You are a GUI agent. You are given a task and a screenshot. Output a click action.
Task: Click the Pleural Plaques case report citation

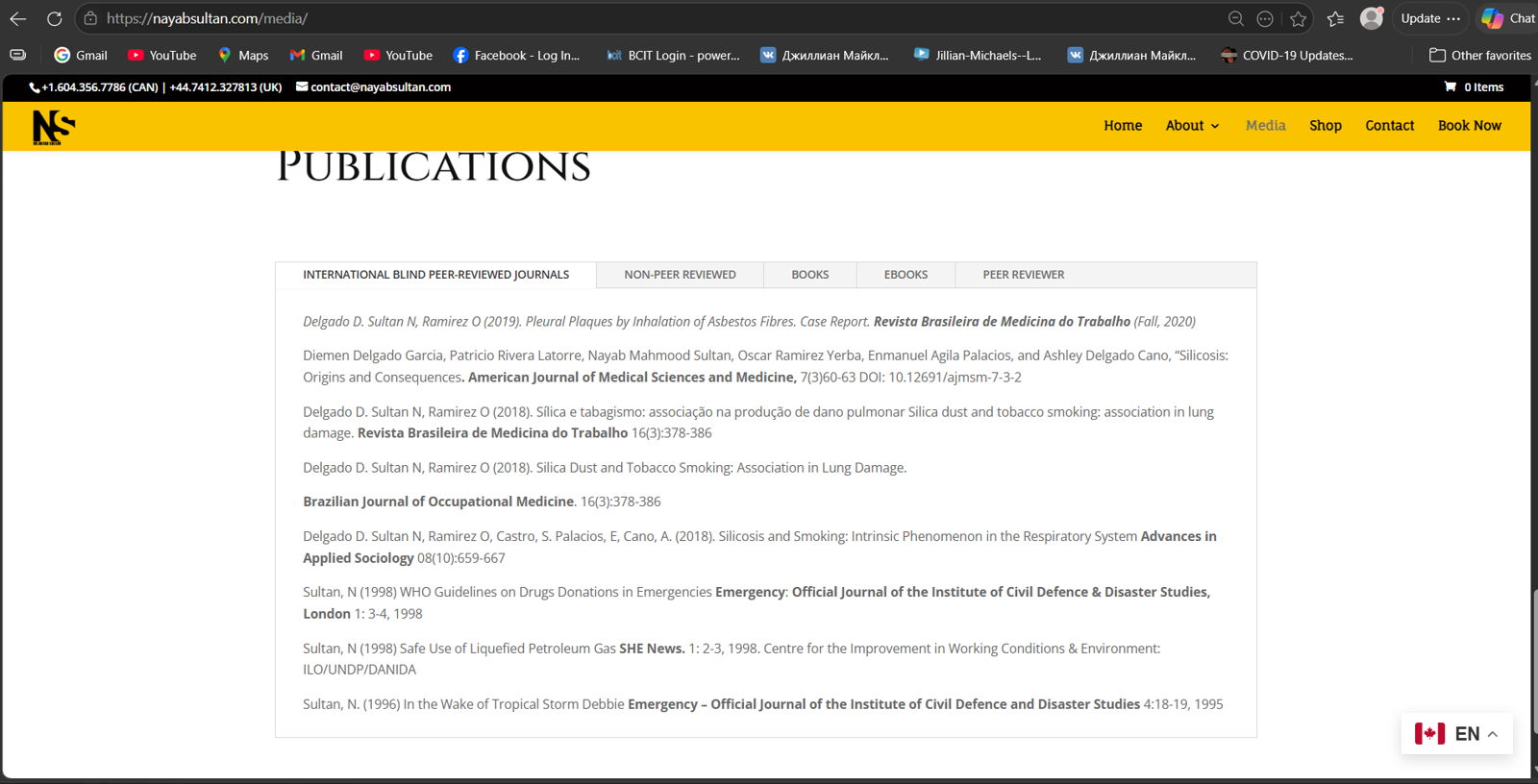(749, 322)
